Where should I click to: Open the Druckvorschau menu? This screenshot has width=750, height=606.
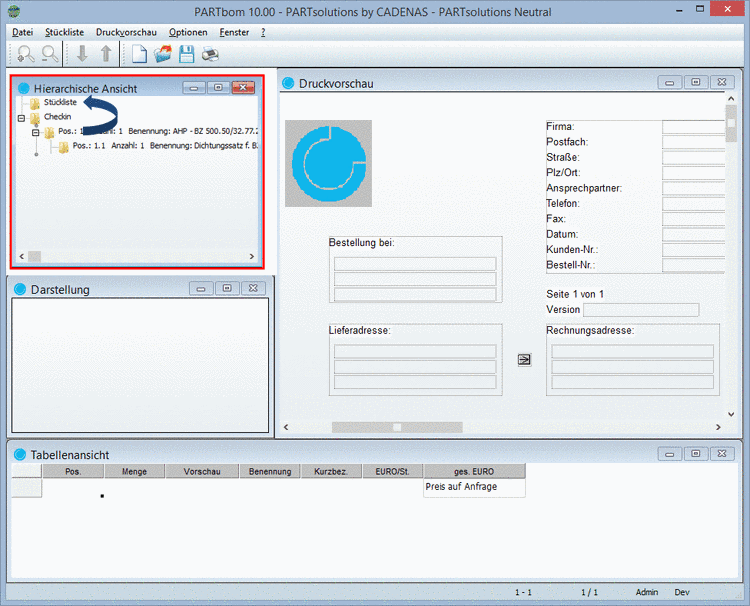126,32
